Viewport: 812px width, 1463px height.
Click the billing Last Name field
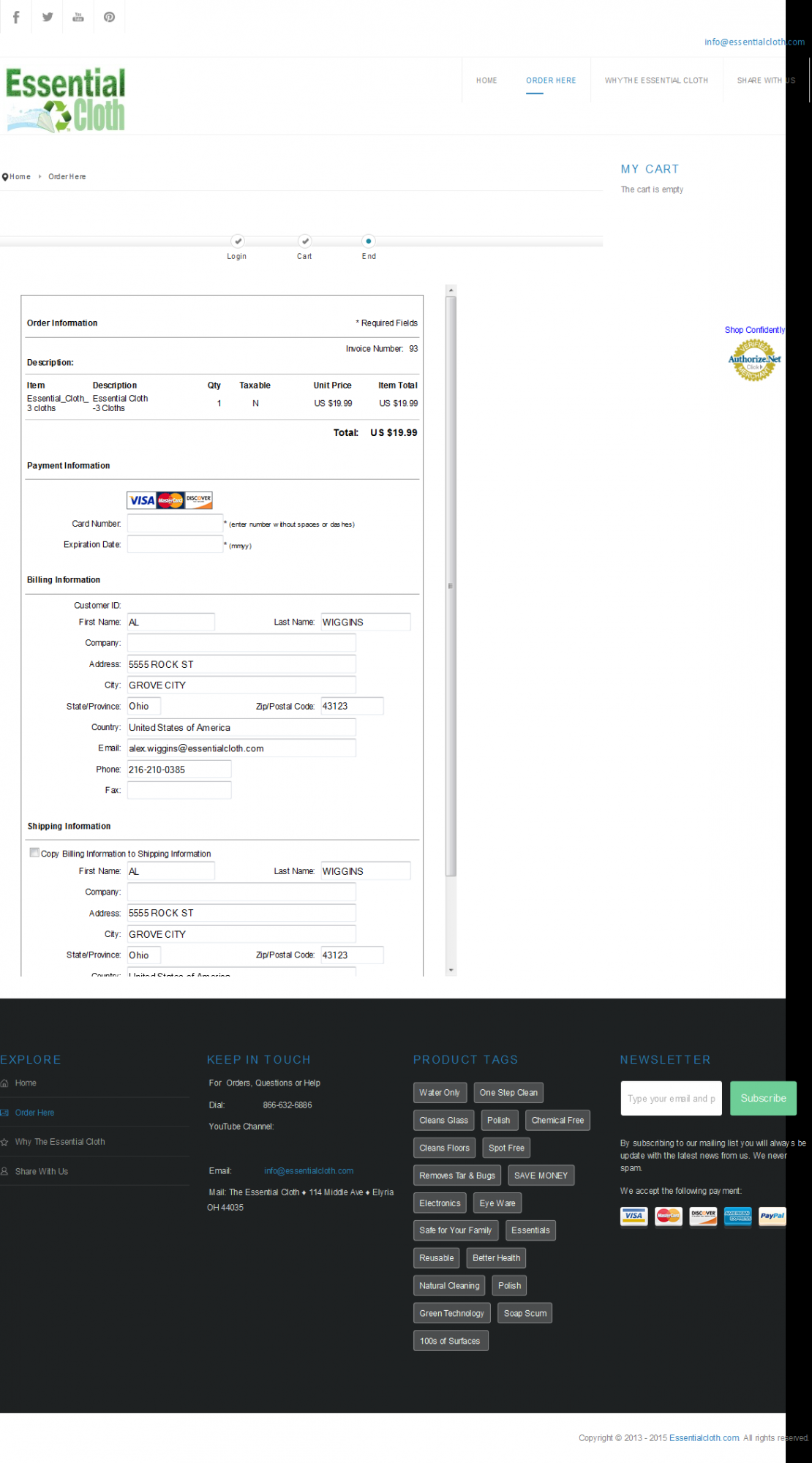tap(366, 622)
